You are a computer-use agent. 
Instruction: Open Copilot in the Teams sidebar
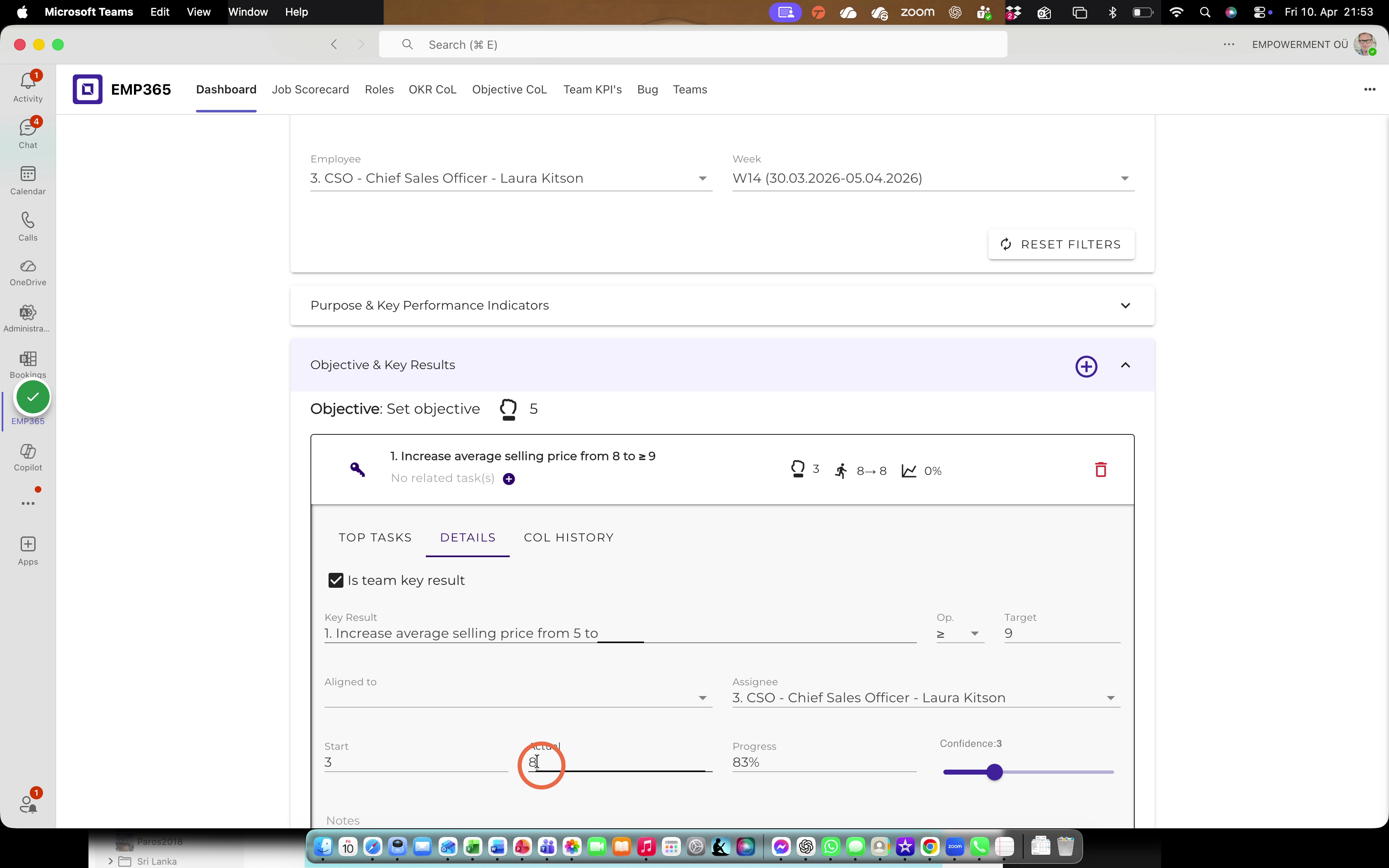(x=28, y=458)
